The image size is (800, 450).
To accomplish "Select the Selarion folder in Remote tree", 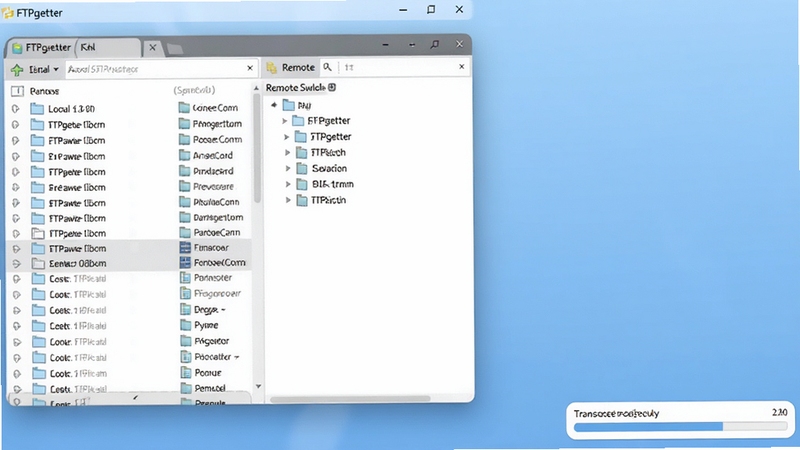I will point(322,168).
